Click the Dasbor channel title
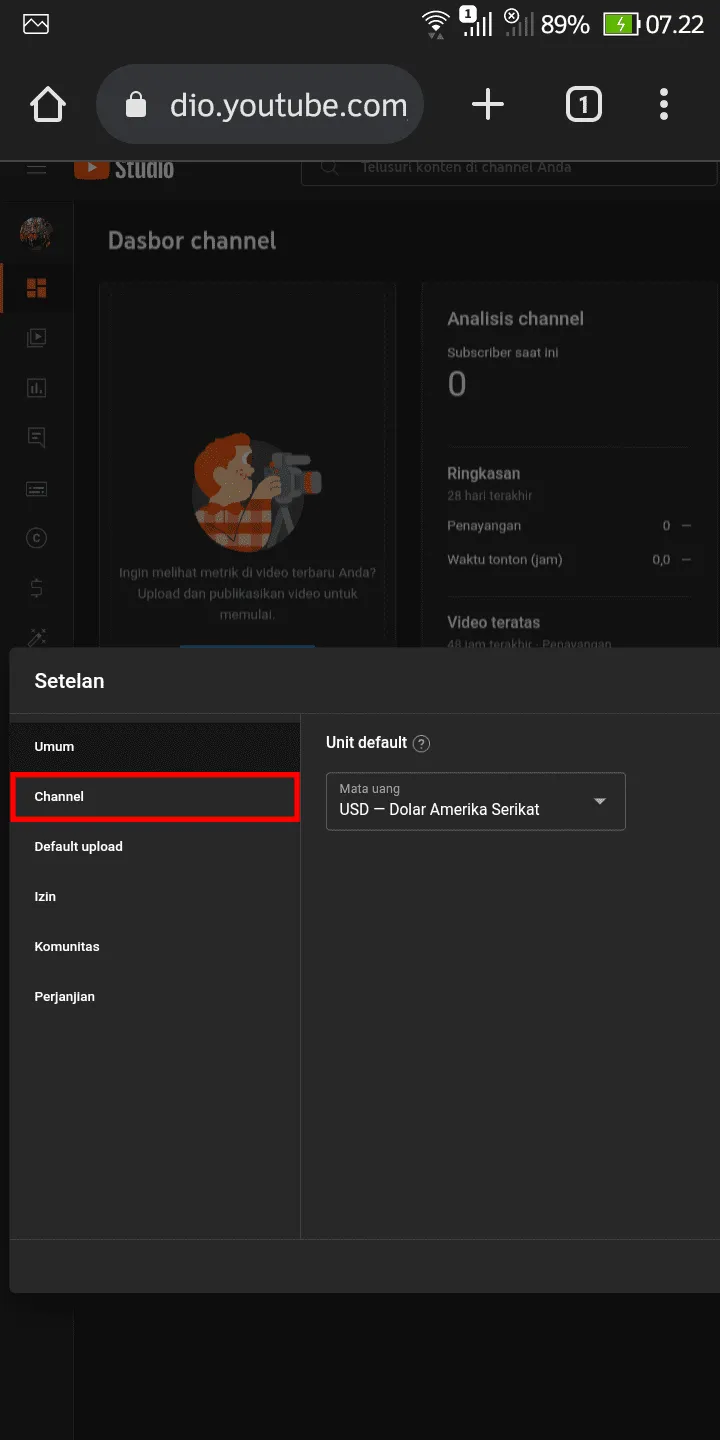Screen dimensions: 720x1440 click(x=192, y=241)
